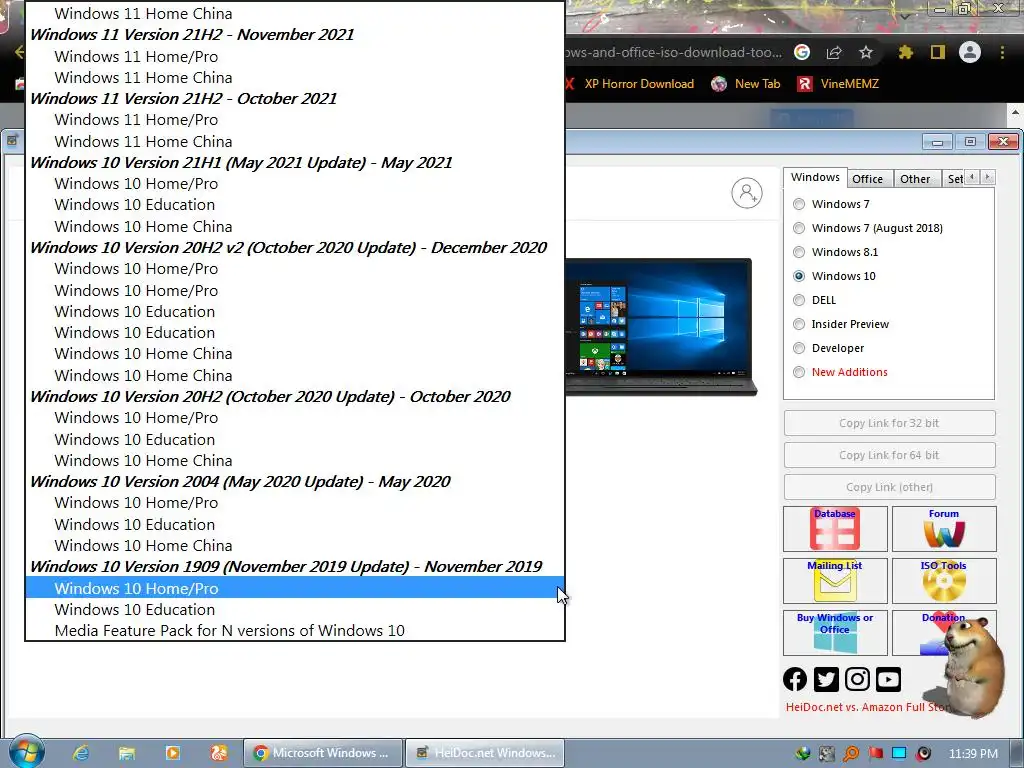Open the Donation button
Screen dimensions: 1024x768
click(x=944, y=632)
